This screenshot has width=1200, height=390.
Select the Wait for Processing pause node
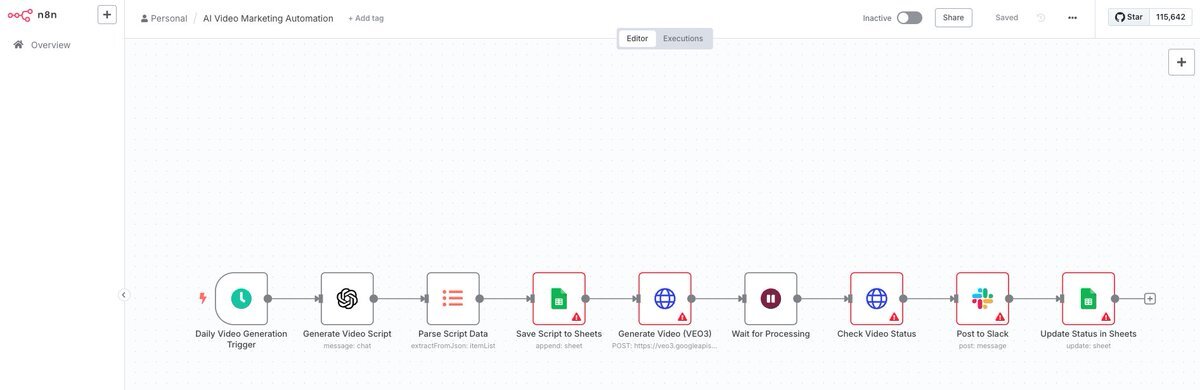coord(771,298)
